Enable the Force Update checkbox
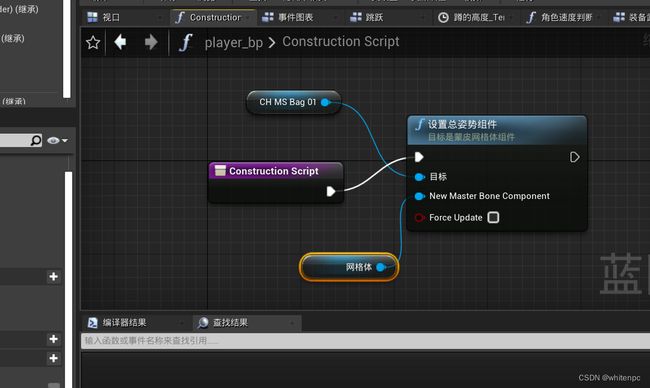Image resolution: width=650 pixels, height=388 pixels. point(493,218)
